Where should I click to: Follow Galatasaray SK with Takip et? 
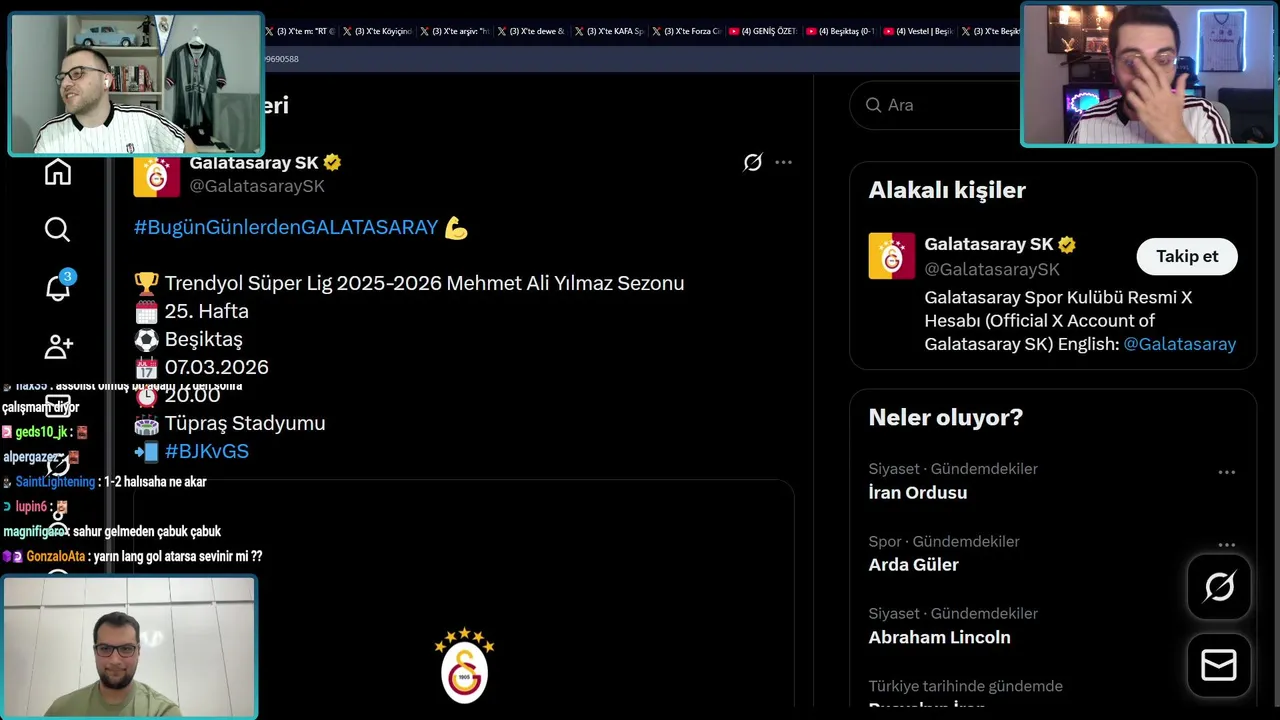1187,257
